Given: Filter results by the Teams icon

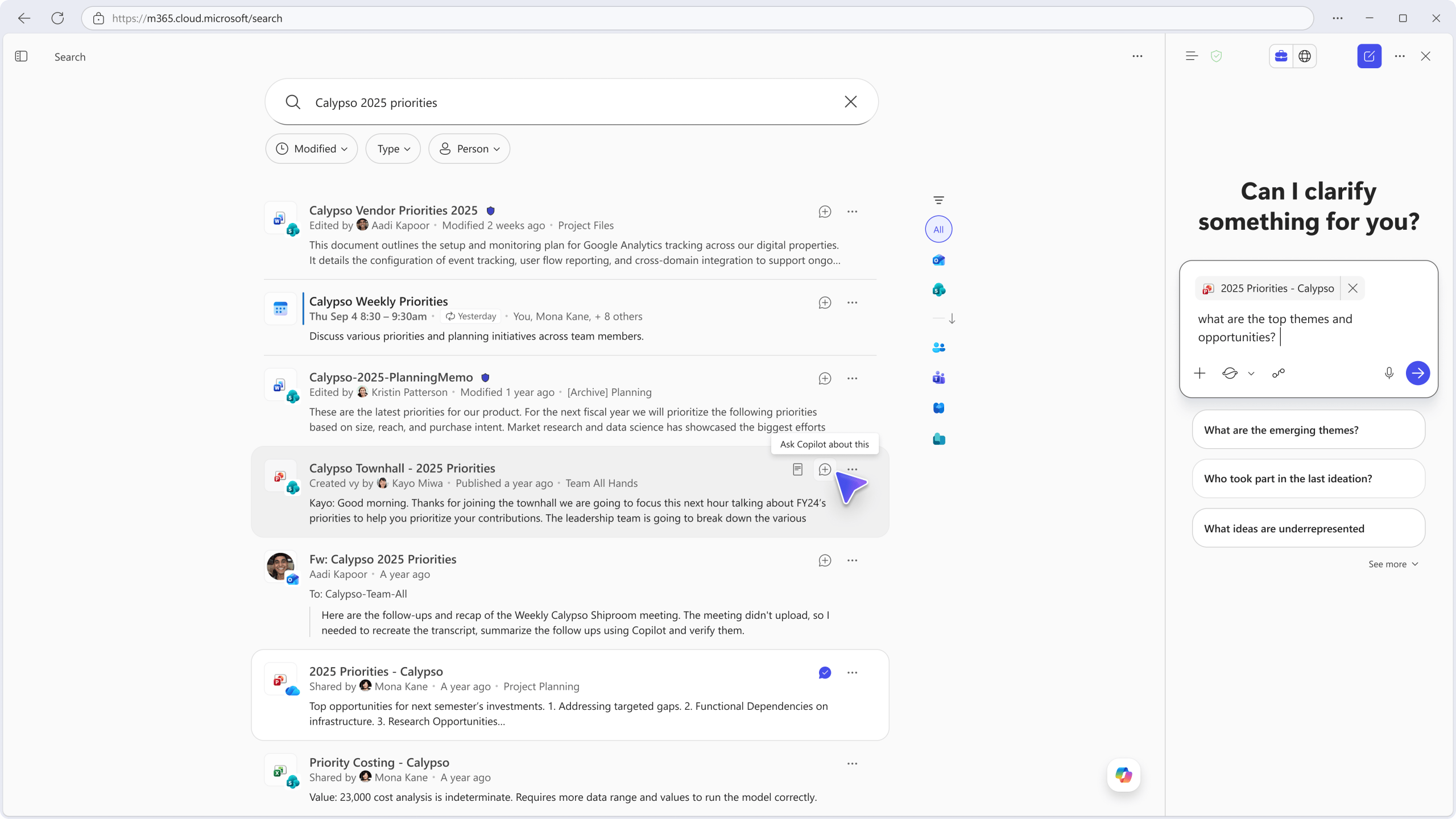Looking at the screenshot, I should (938, 378).
